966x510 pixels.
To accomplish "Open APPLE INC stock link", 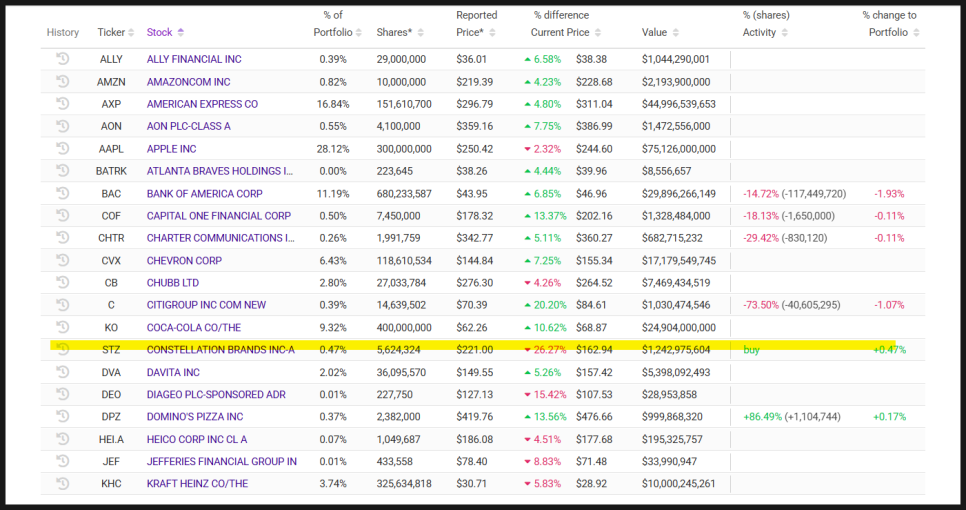I will coord(171,149).
